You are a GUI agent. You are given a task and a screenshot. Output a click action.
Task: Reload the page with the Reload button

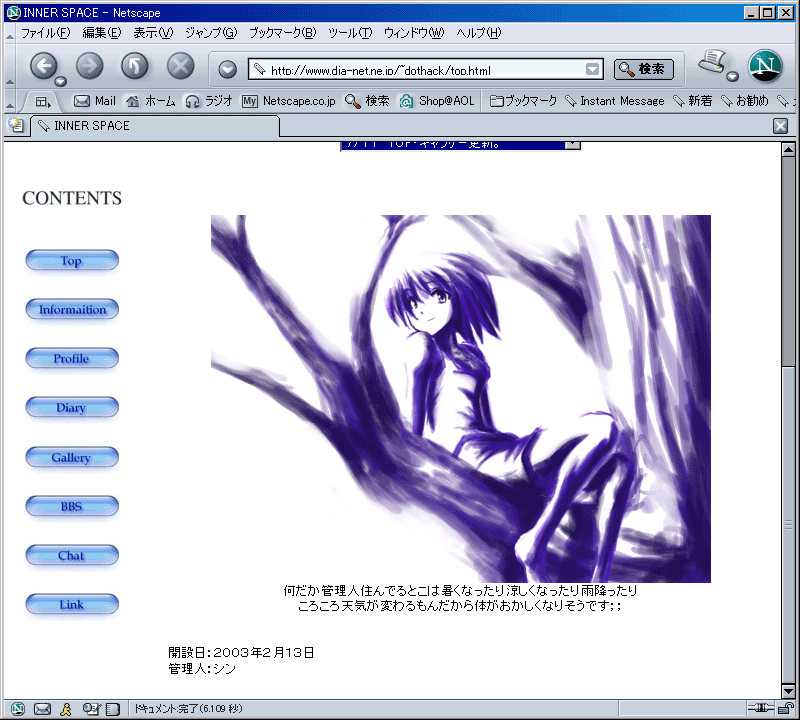(135, 66)
